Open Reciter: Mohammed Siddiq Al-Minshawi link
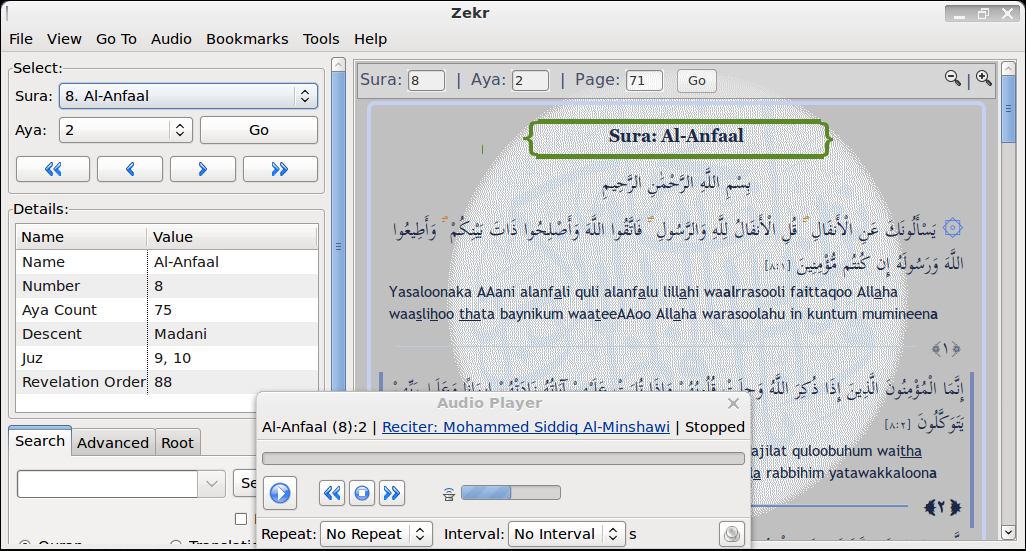This screenshot has height=551, width=1026. click(x=526, y=427)
